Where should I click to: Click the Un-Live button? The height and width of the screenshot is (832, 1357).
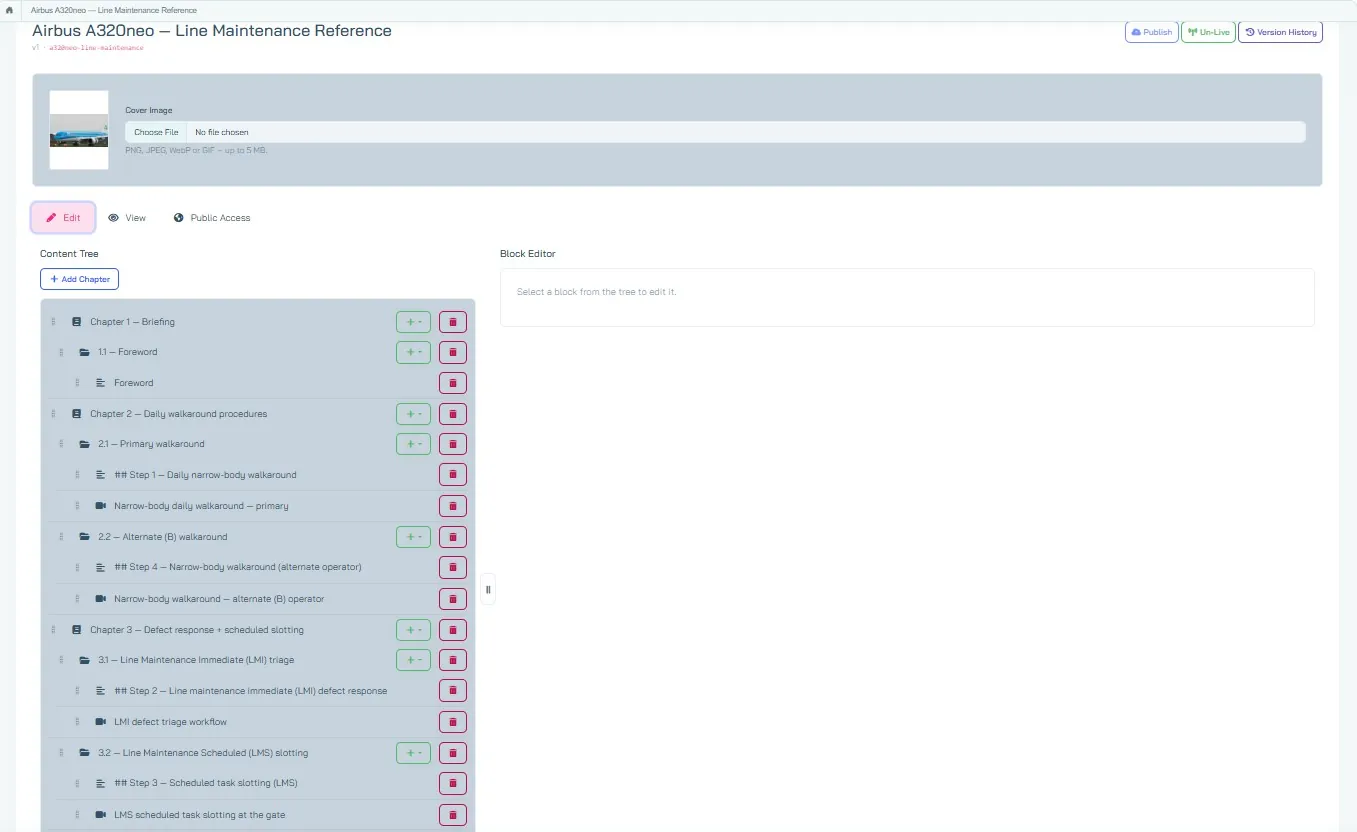tap(1208, 32)
